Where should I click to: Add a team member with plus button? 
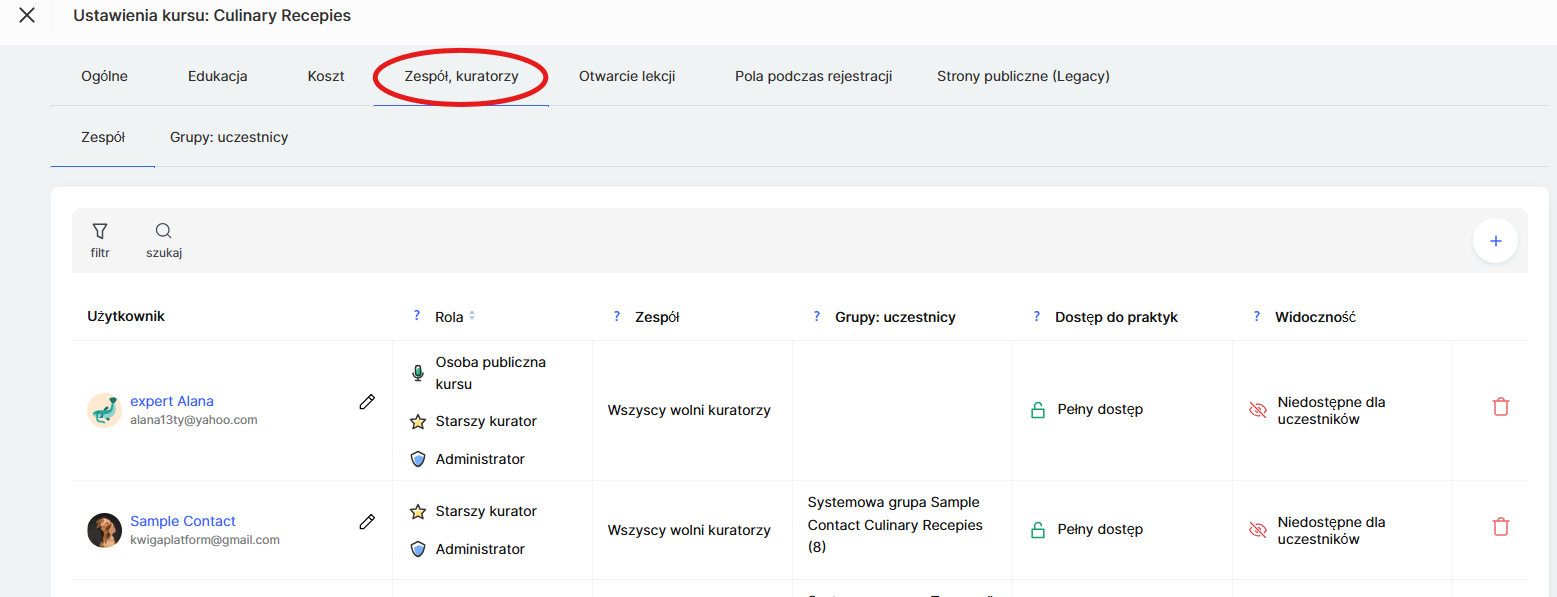1495,241
